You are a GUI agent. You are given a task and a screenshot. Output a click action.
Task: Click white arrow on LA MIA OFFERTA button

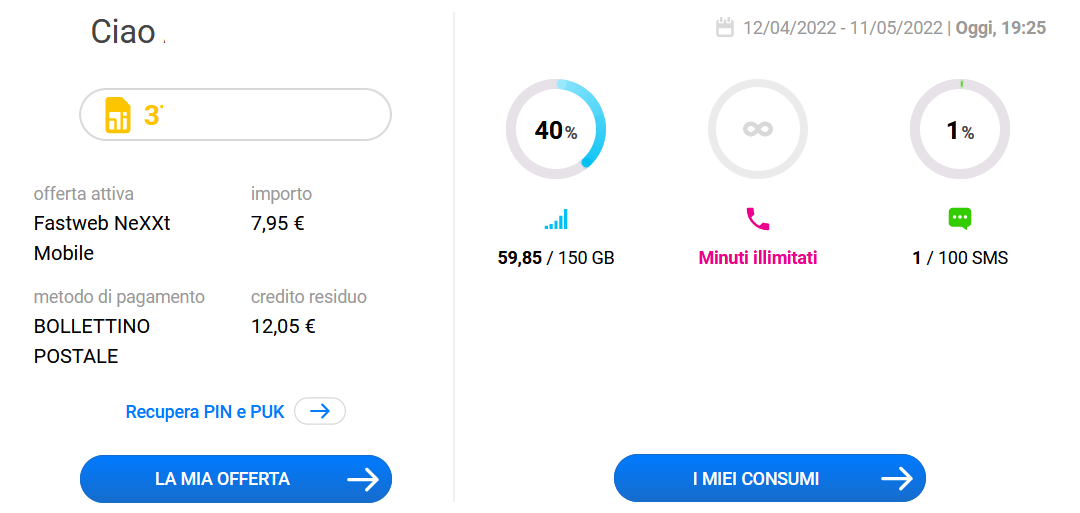point(362,479)
